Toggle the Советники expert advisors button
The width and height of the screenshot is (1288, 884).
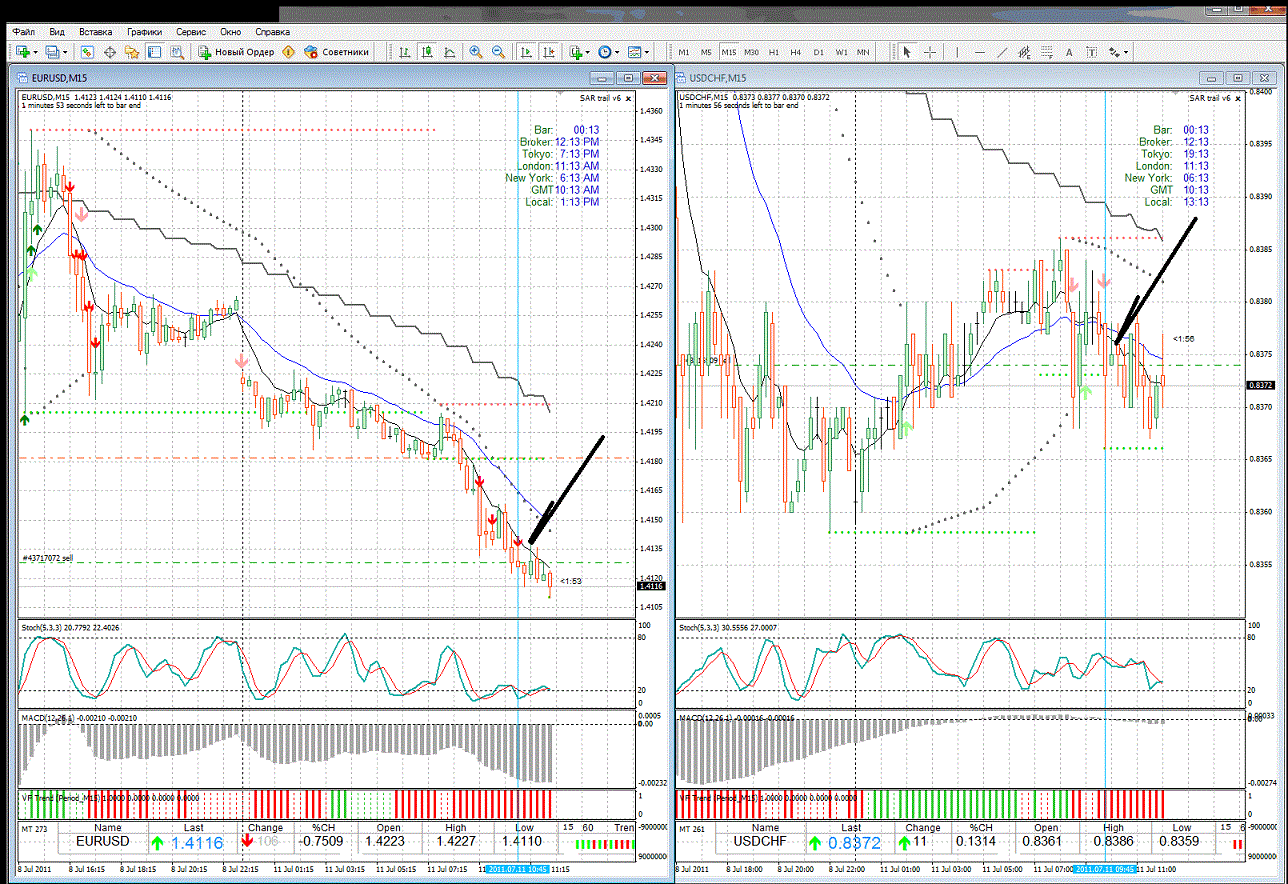(337, 51)
